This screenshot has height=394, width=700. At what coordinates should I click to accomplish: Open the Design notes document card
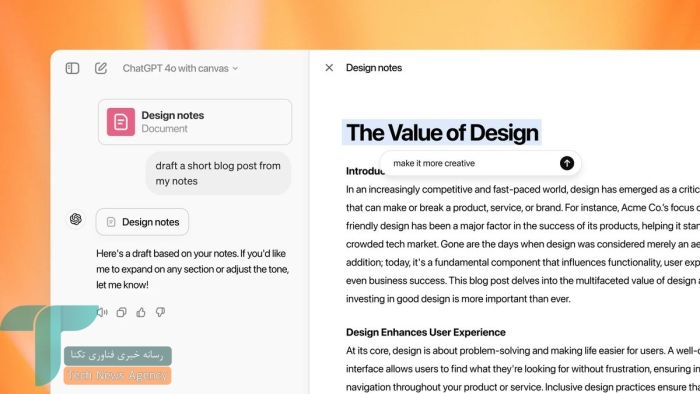(195, 122)
